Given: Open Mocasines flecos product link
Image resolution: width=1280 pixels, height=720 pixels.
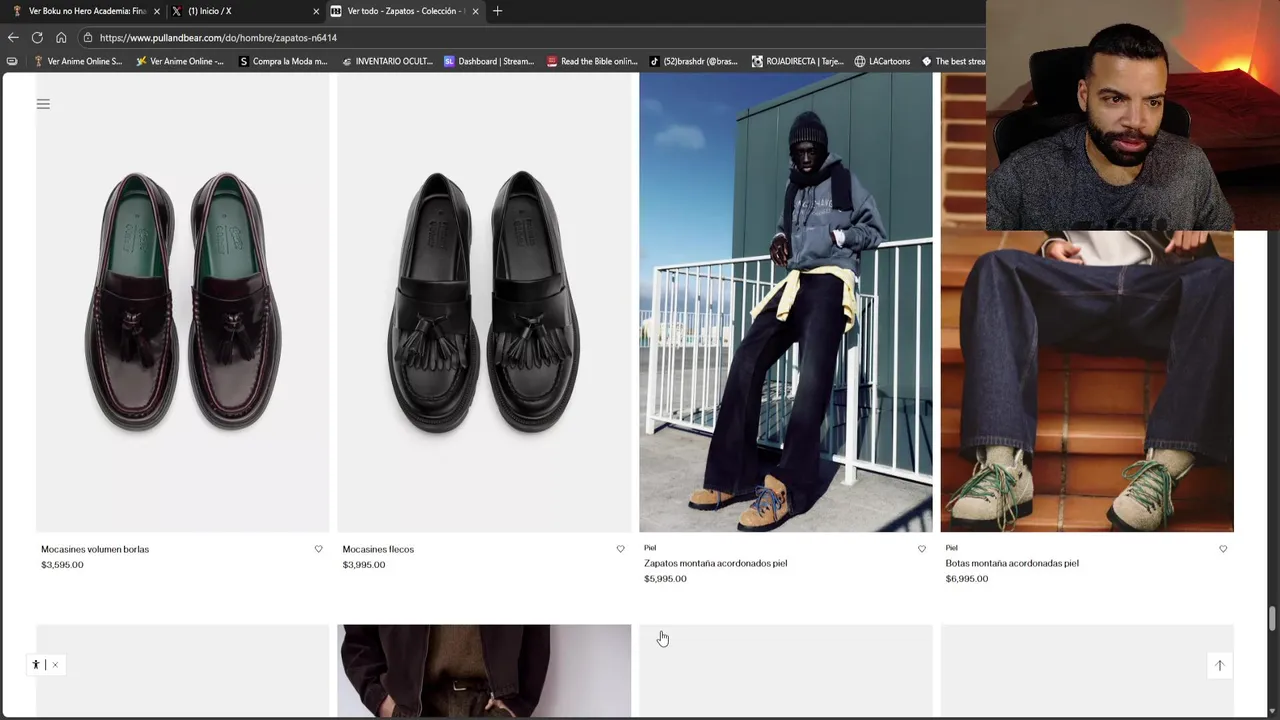Looking at the screenshot, I should tap(378, 549).
